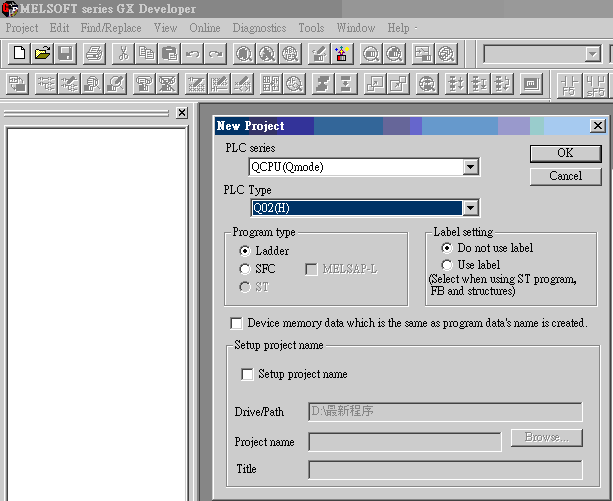Open the View menu

[165, 28]
